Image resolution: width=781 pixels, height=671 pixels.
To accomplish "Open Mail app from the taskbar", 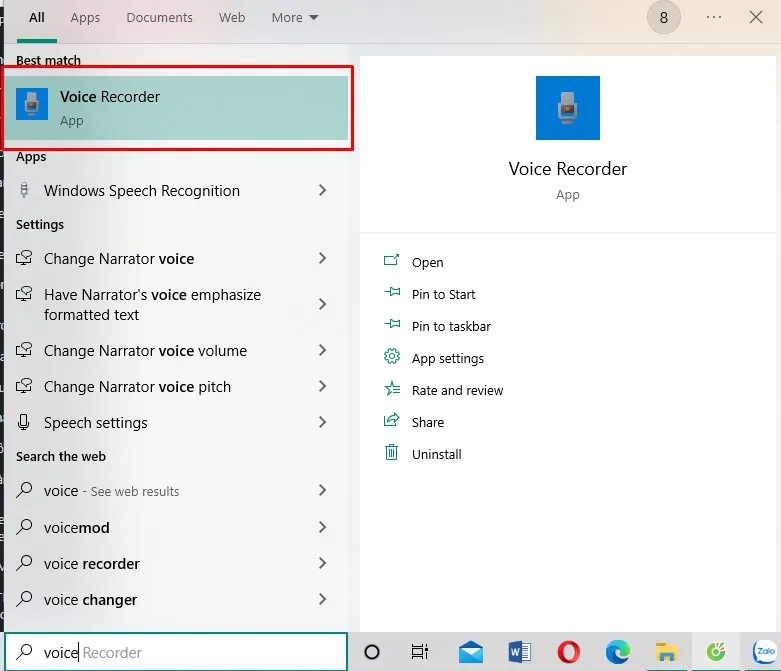I will tap(471, 652).
